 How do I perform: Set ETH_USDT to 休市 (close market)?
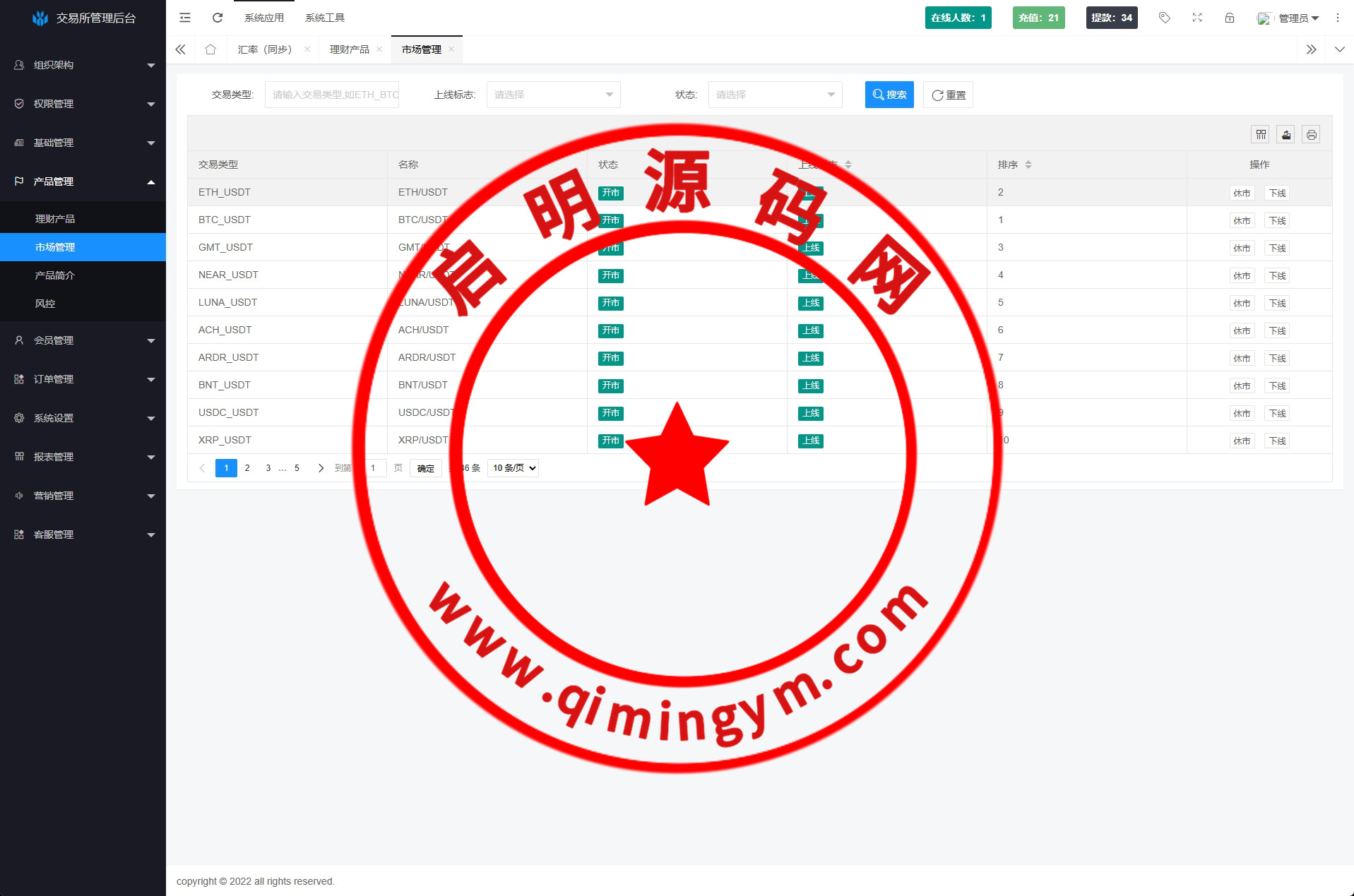[x=1242, y=193]
